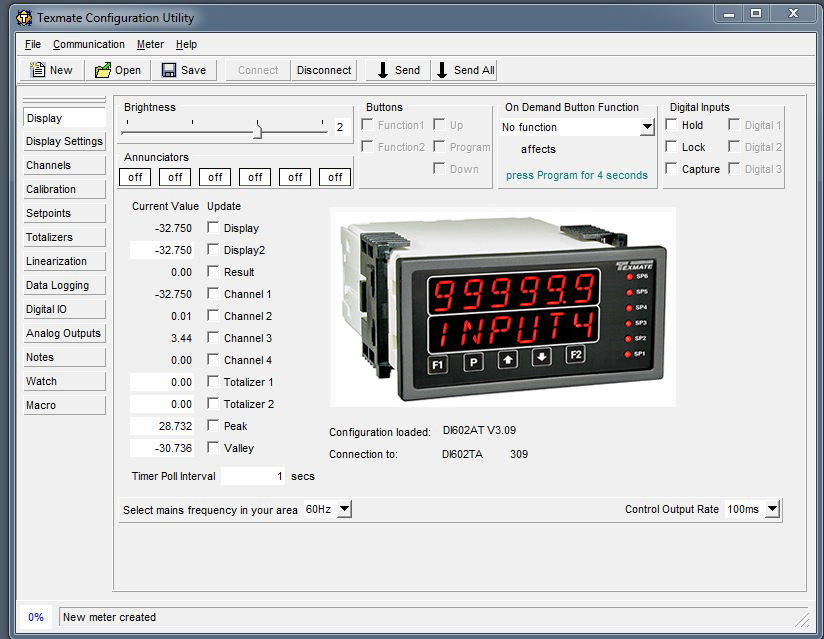
Task: Click the last annunciator off button
Action: 335,177
